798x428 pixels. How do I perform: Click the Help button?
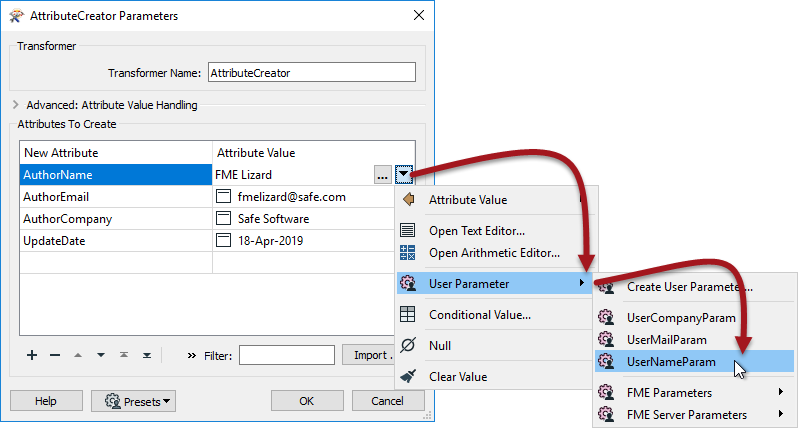(x=46, y=401)
